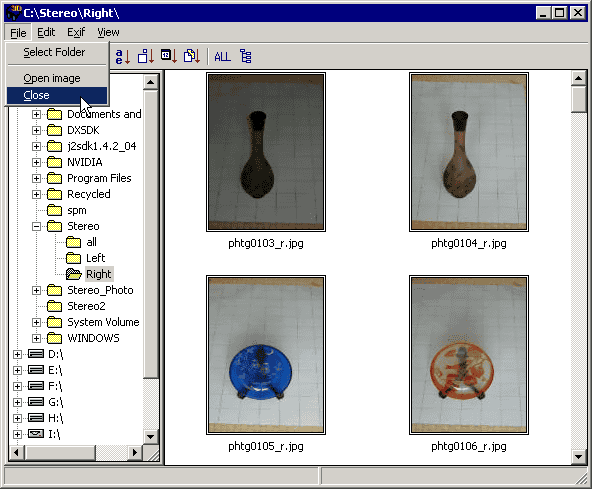Select the I:\ drive icon
The image size is (592, 489).
36,433
